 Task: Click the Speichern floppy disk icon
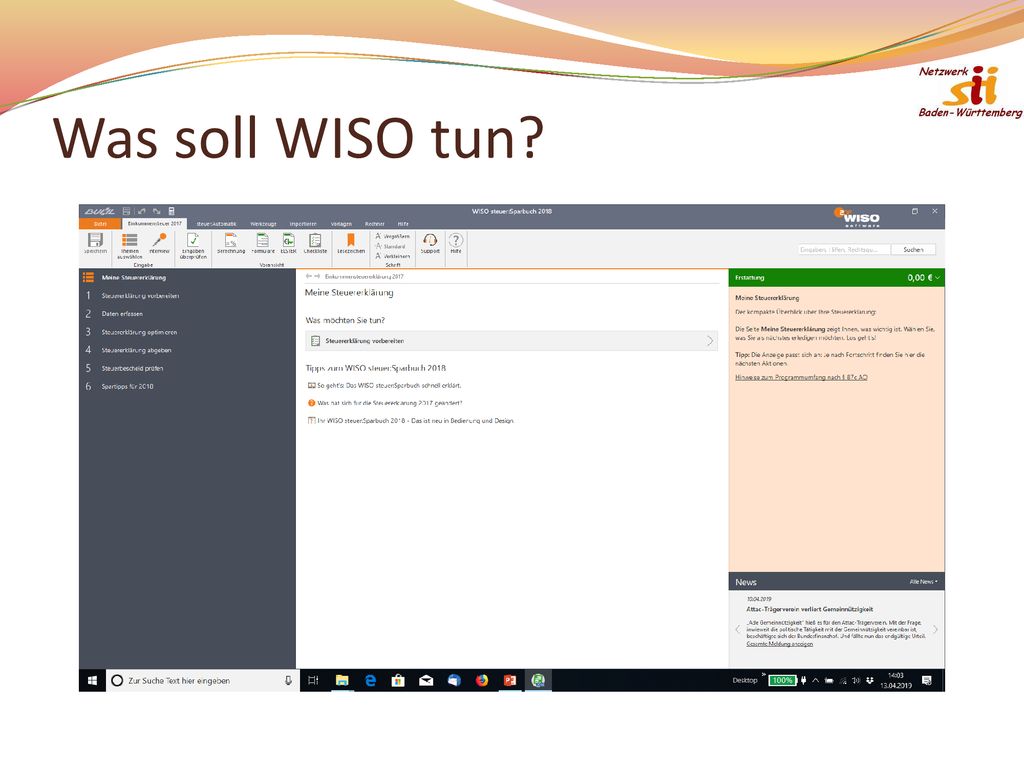(95, 240)
